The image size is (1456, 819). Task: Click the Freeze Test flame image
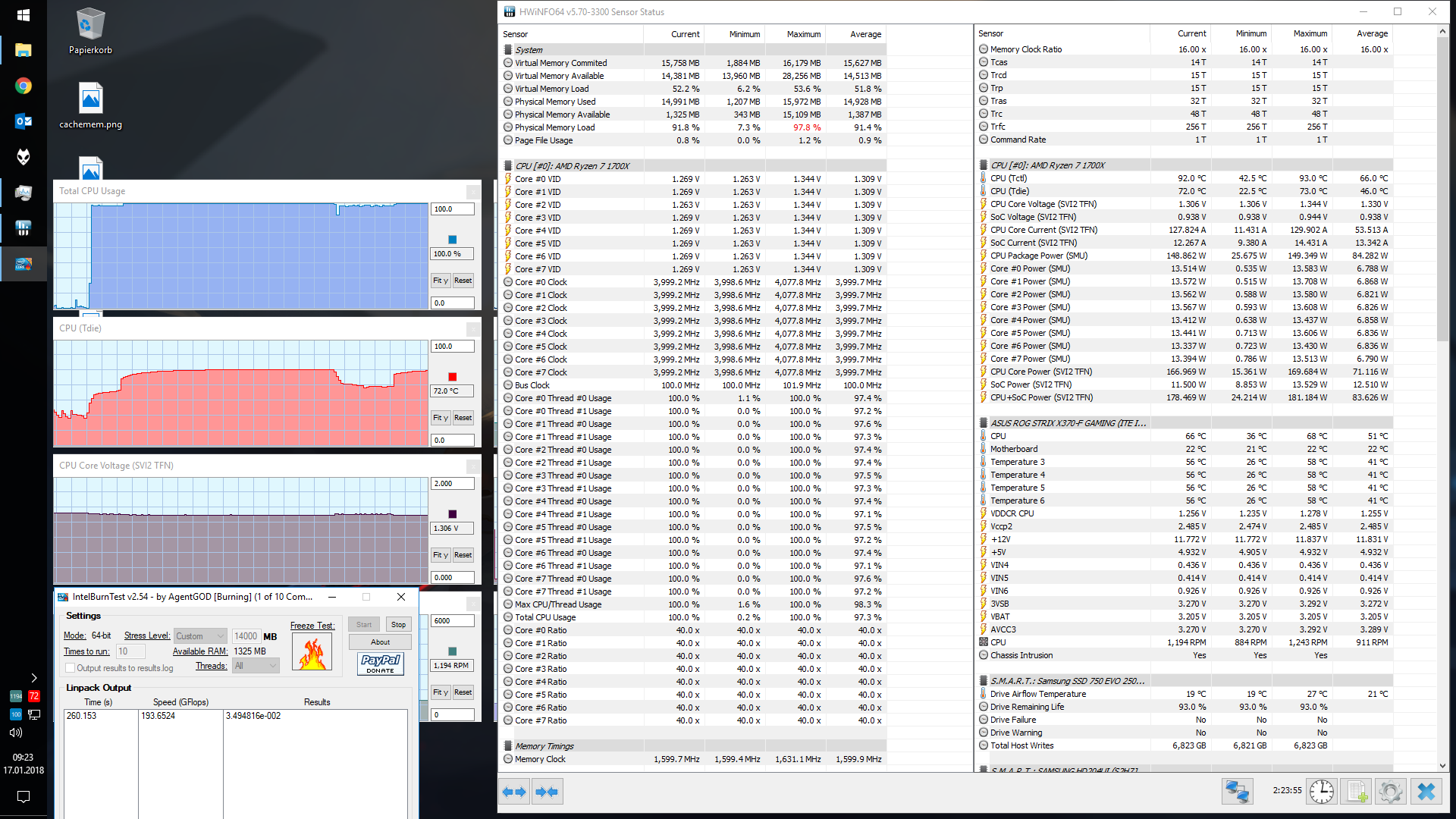tap(312, 652)
